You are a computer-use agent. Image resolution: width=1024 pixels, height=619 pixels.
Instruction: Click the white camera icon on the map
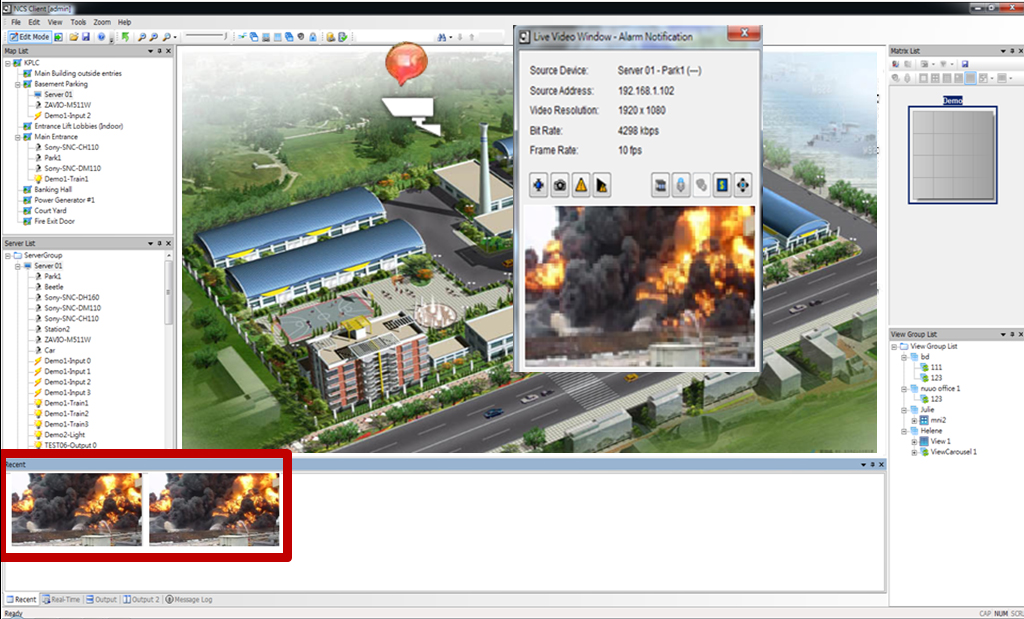click(x=413, y=115)
